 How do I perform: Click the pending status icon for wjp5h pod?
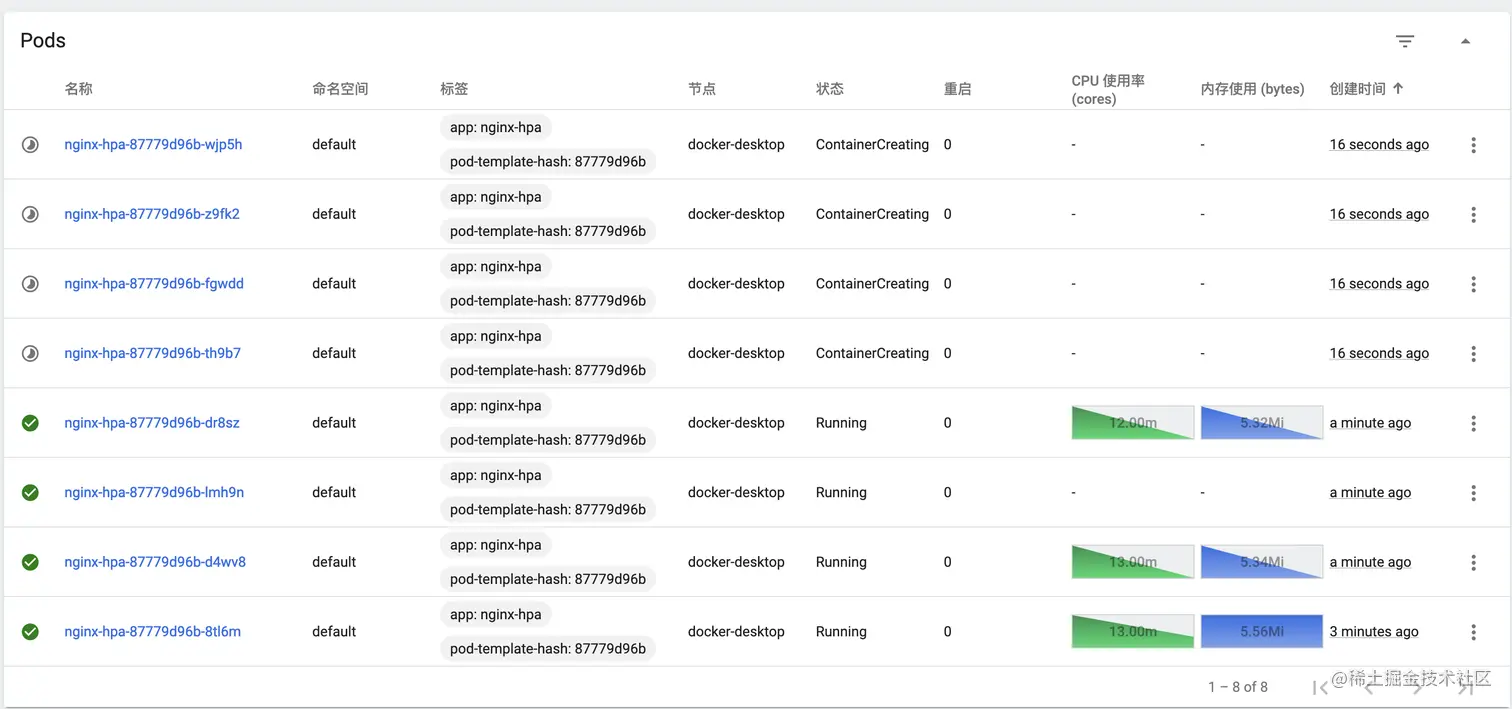(30, 145)
